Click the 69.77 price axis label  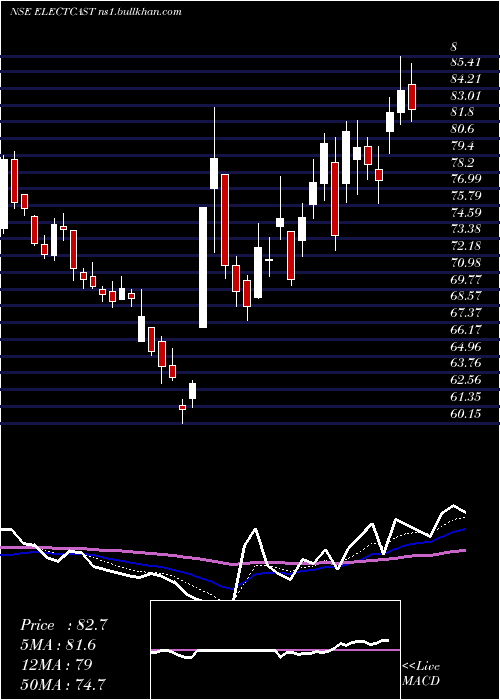click(x=466, y=279)
